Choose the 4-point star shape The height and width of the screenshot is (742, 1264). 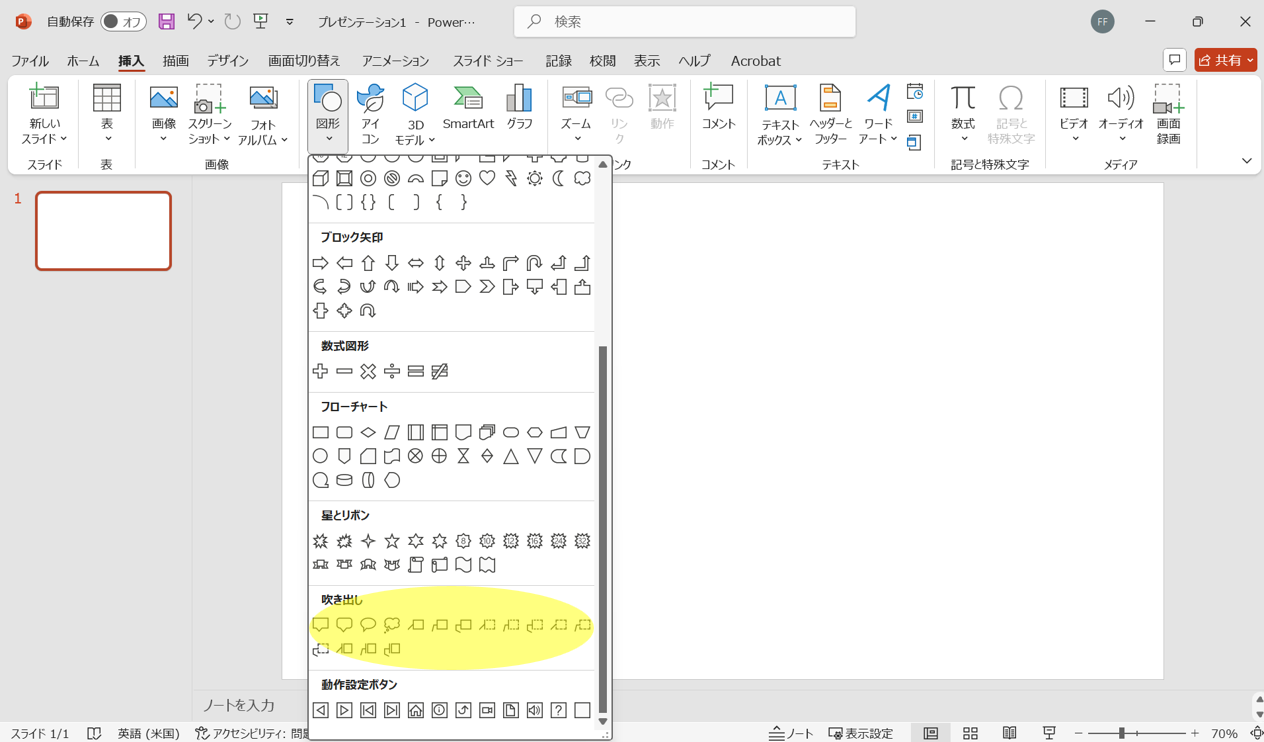[368, 541]
